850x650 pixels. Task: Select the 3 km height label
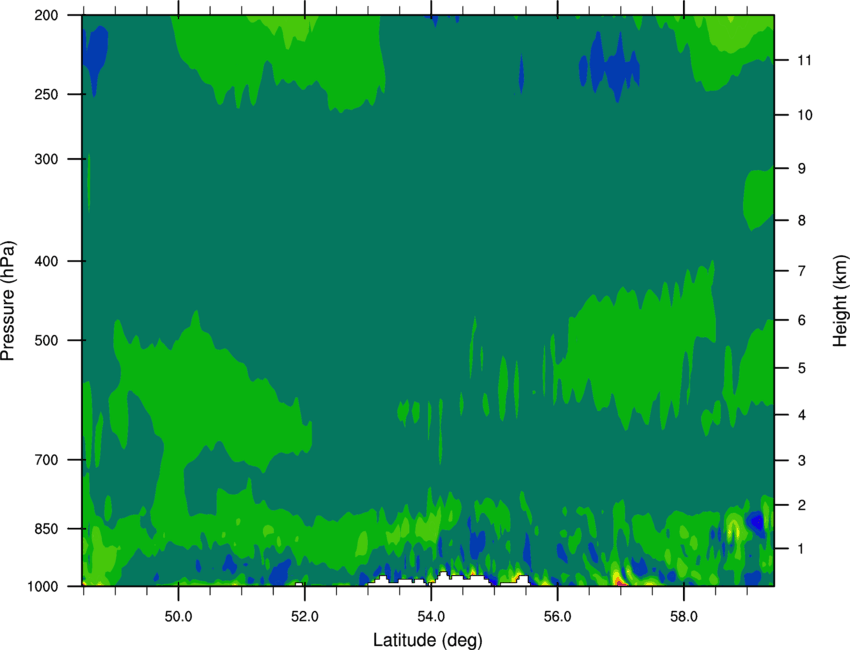tap(802, 461)
